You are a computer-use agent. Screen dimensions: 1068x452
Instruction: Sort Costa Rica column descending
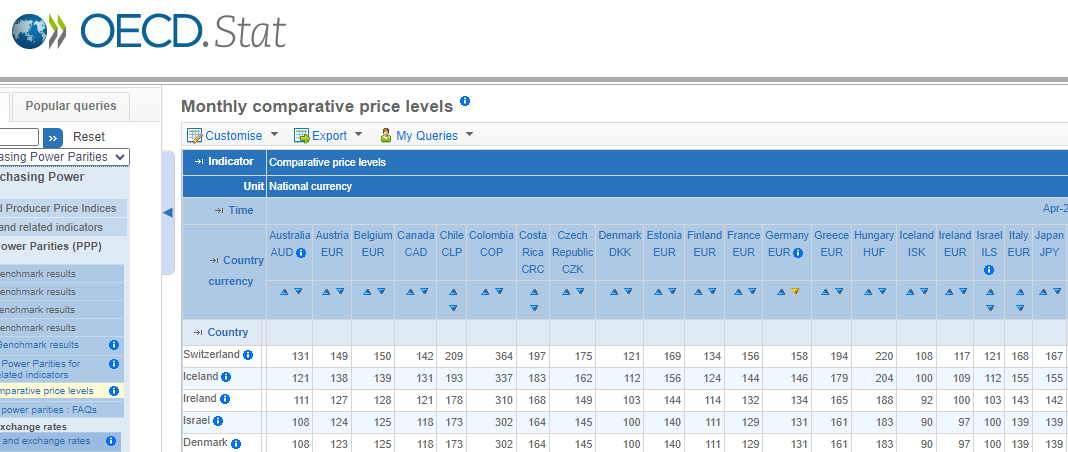(x=533, y=308)
